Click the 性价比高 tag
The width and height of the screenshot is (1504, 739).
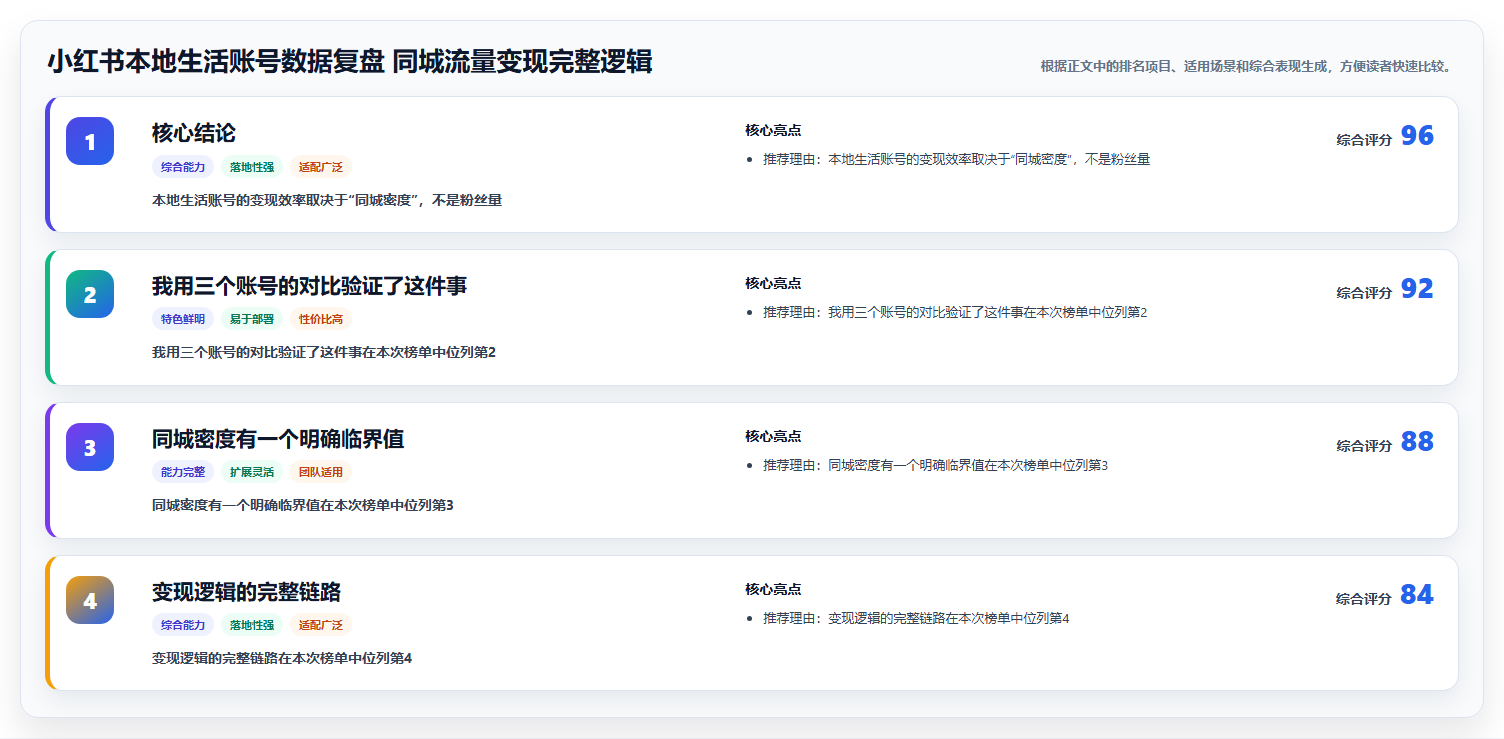click(321, 320)
